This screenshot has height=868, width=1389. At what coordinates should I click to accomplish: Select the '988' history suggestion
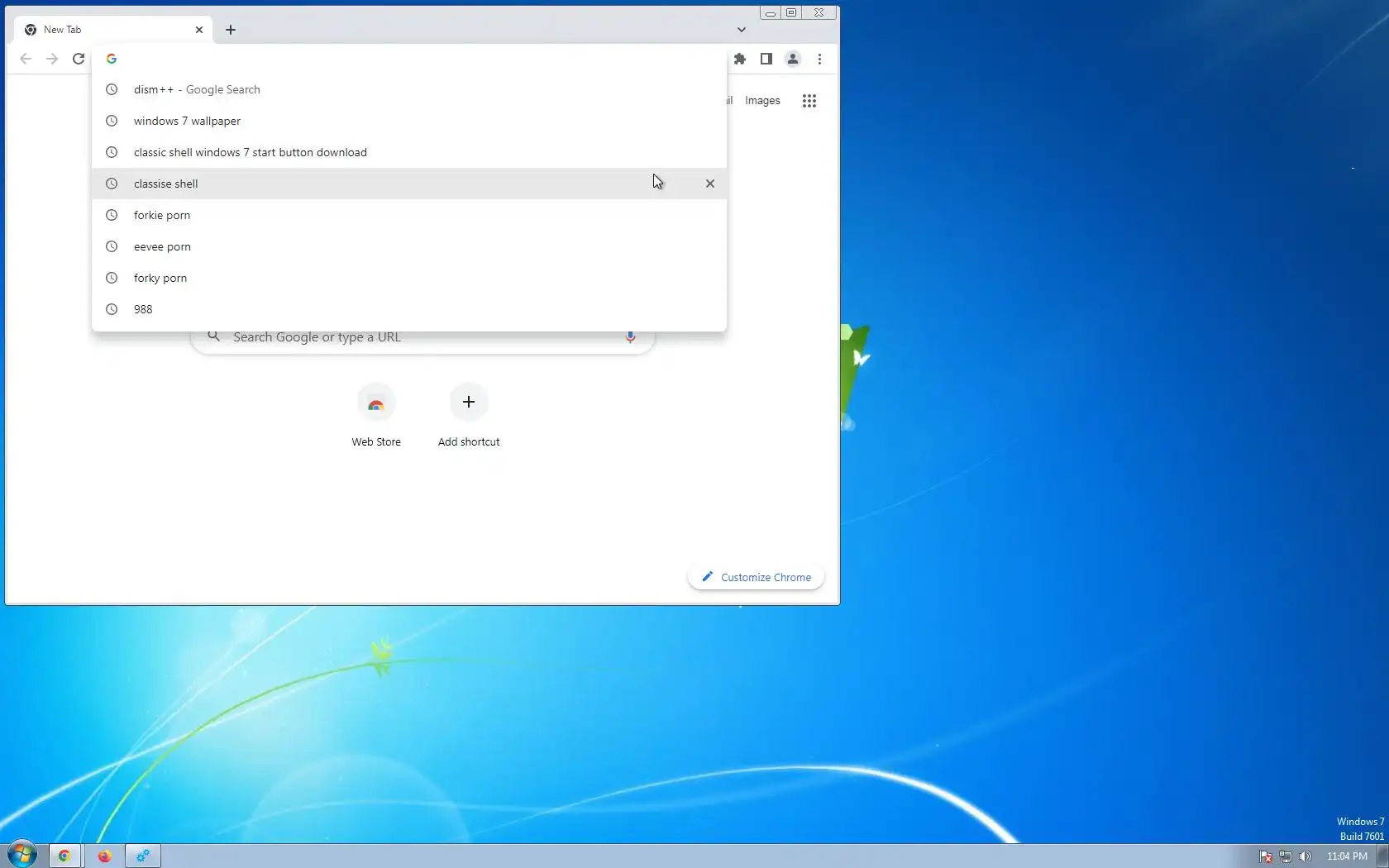409,309
